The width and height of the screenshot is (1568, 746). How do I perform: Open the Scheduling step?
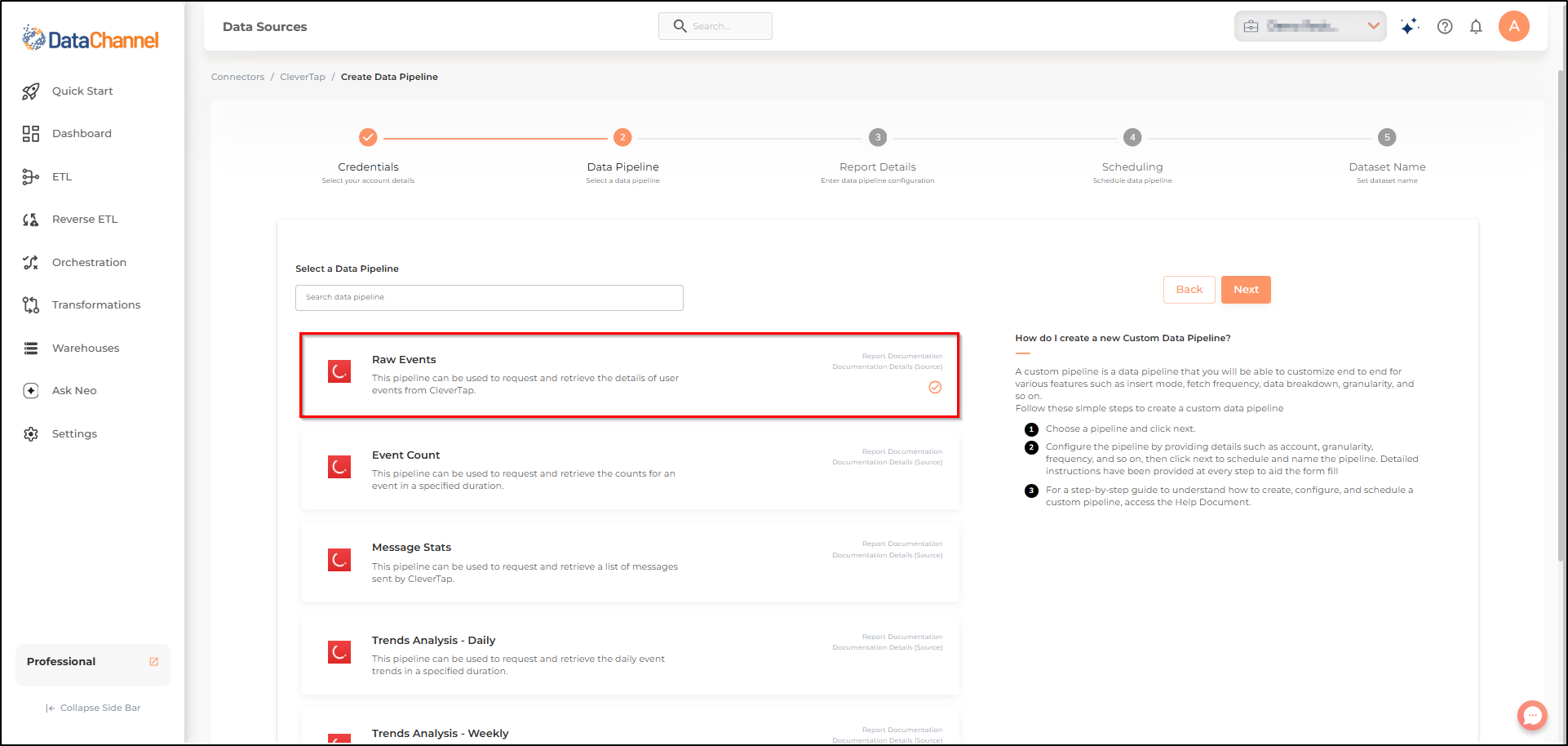[x=1132, y=137]
